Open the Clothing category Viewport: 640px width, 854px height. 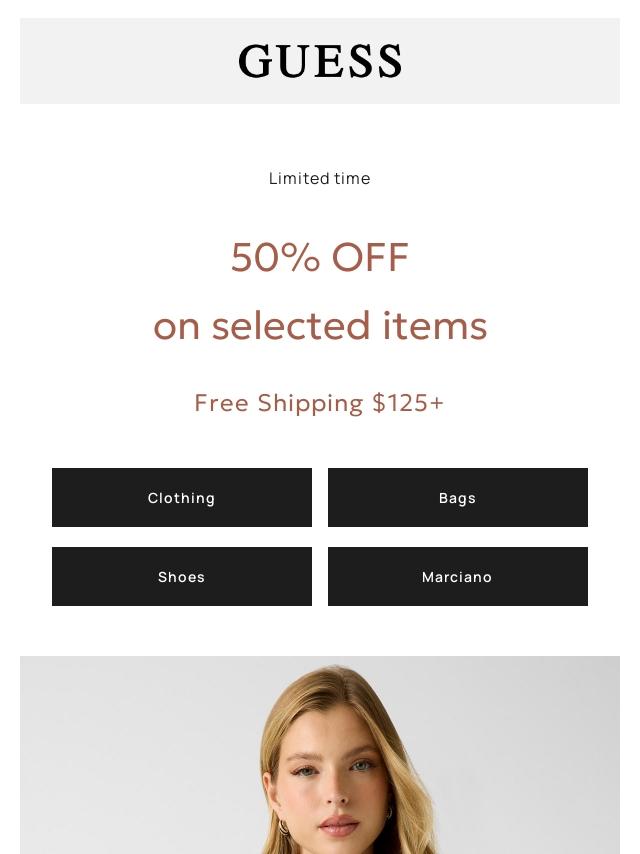[182, 498]
